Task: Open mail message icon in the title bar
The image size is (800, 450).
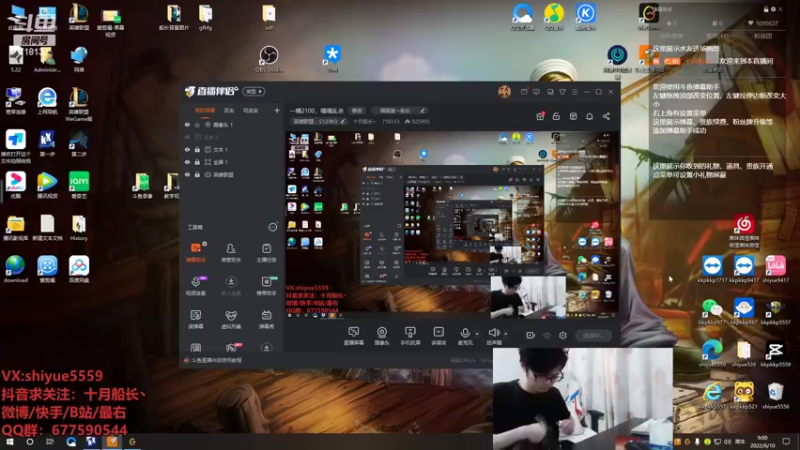Action: point(524,92)
